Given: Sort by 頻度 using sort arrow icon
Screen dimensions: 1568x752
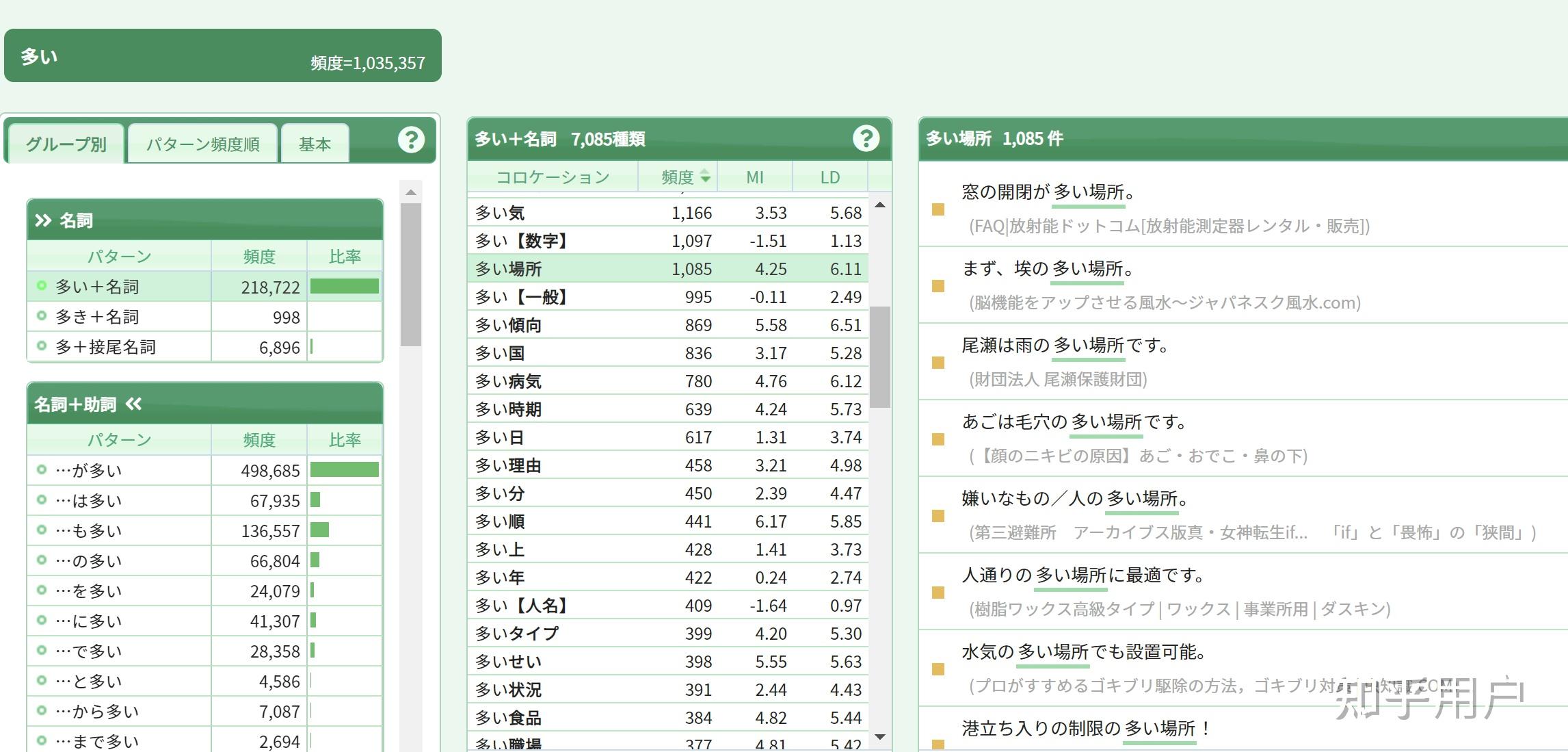Looking at the screenshot, I should click(705, 177).
